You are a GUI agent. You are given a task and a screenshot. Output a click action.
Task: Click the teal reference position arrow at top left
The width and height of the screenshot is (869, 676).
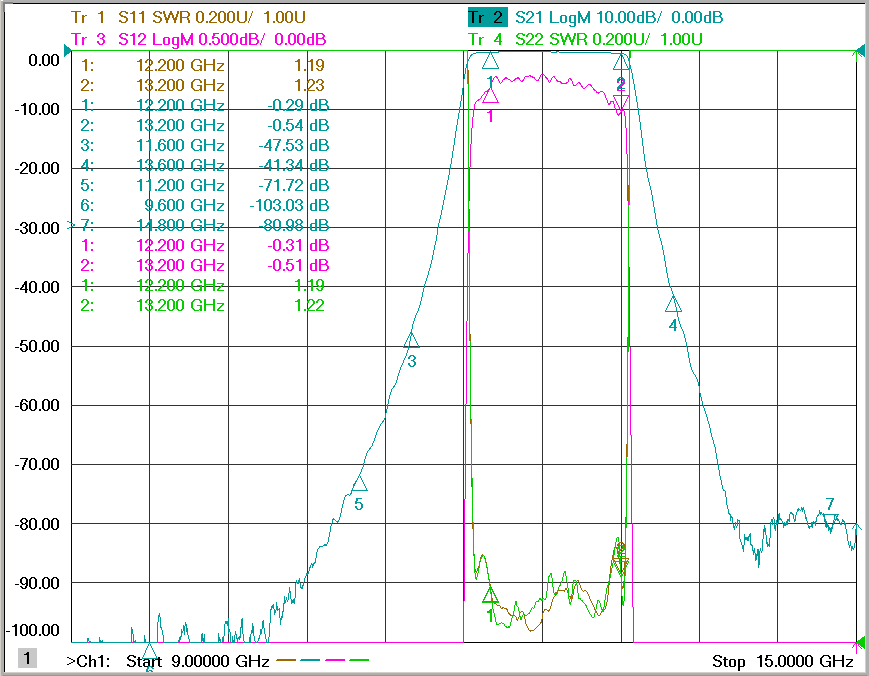68,51
